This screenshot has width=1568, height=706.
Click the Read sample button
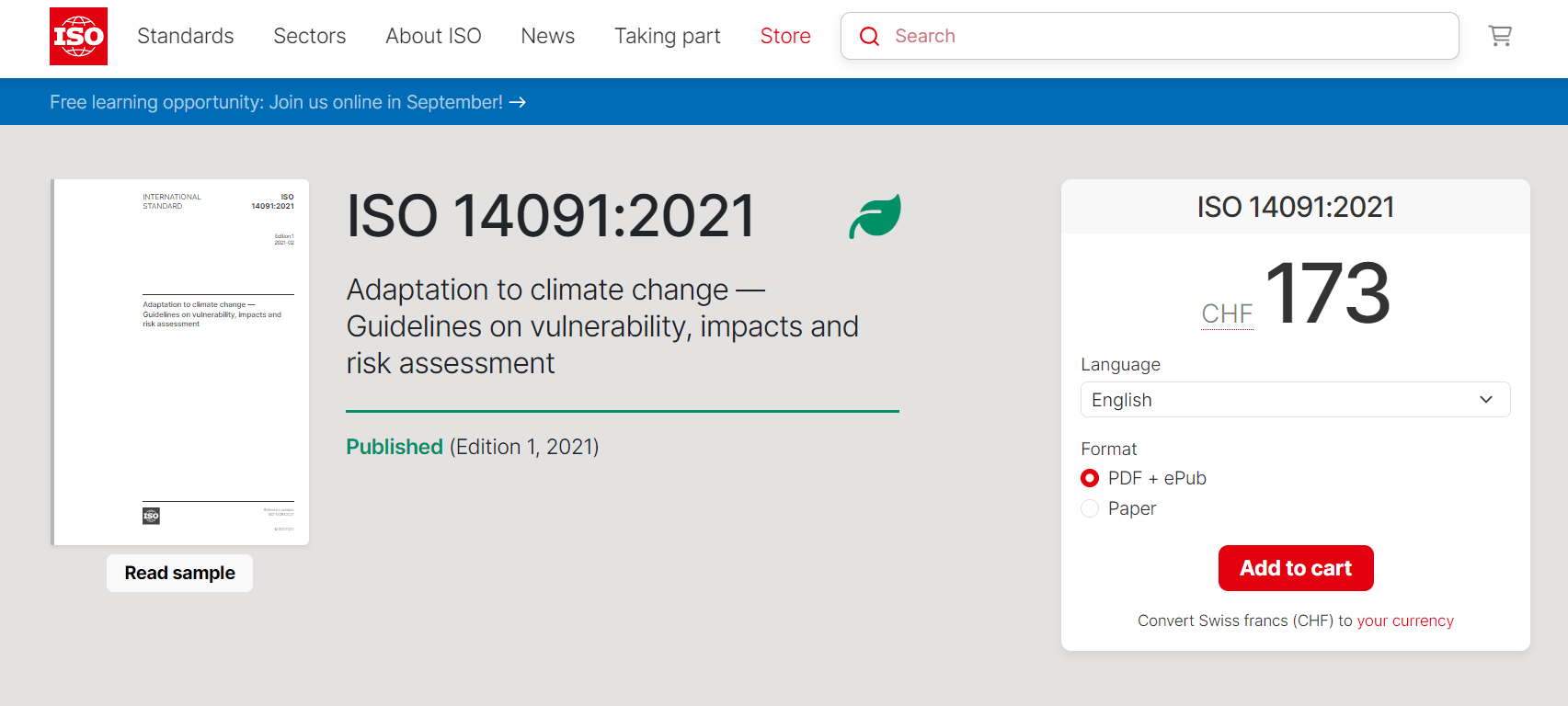tap(179, 573)
